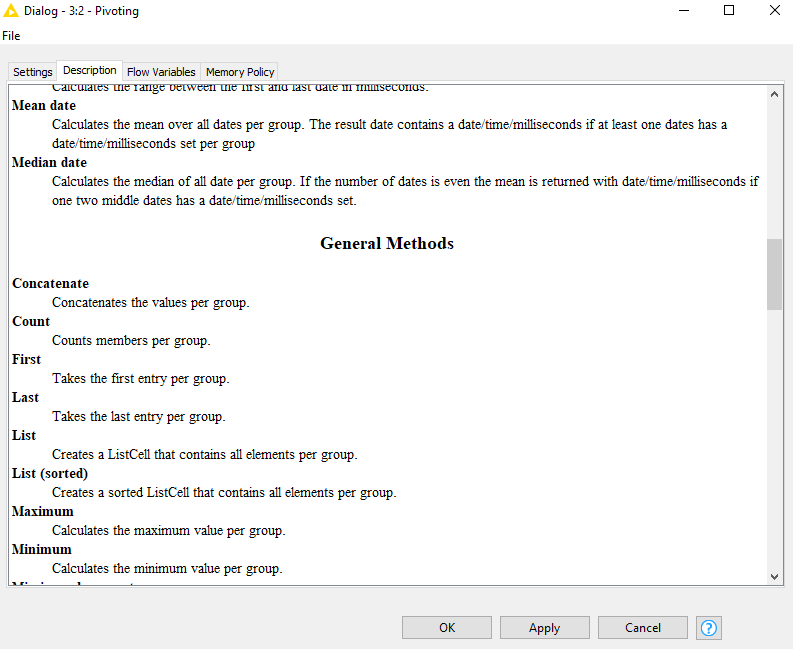Image resolution: width=793 pixels, height=649 pixels.
Task: Click the List (sorted) method term
Action: click(50, 474)
